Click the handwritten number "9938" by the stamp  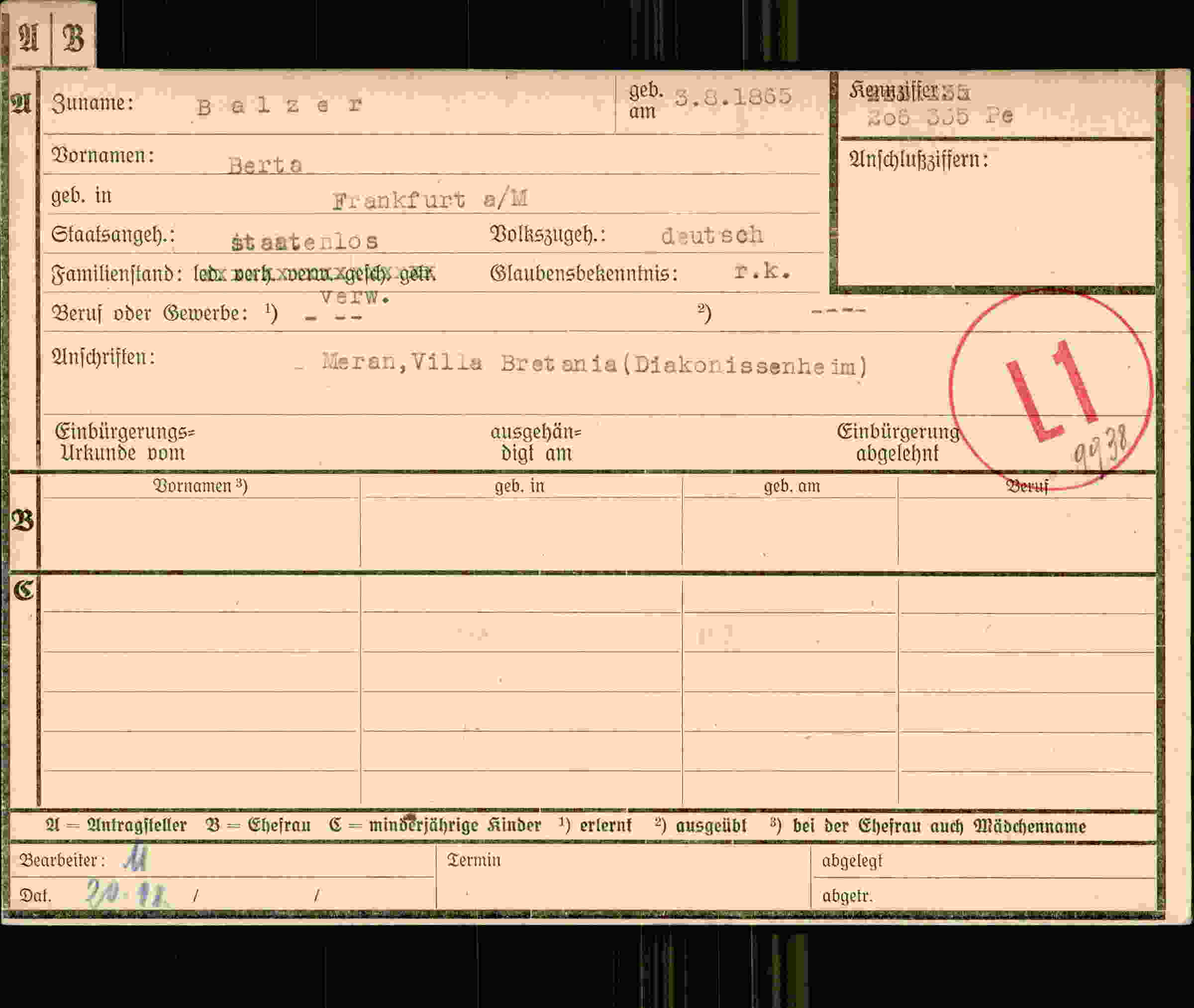point(1100,446)
